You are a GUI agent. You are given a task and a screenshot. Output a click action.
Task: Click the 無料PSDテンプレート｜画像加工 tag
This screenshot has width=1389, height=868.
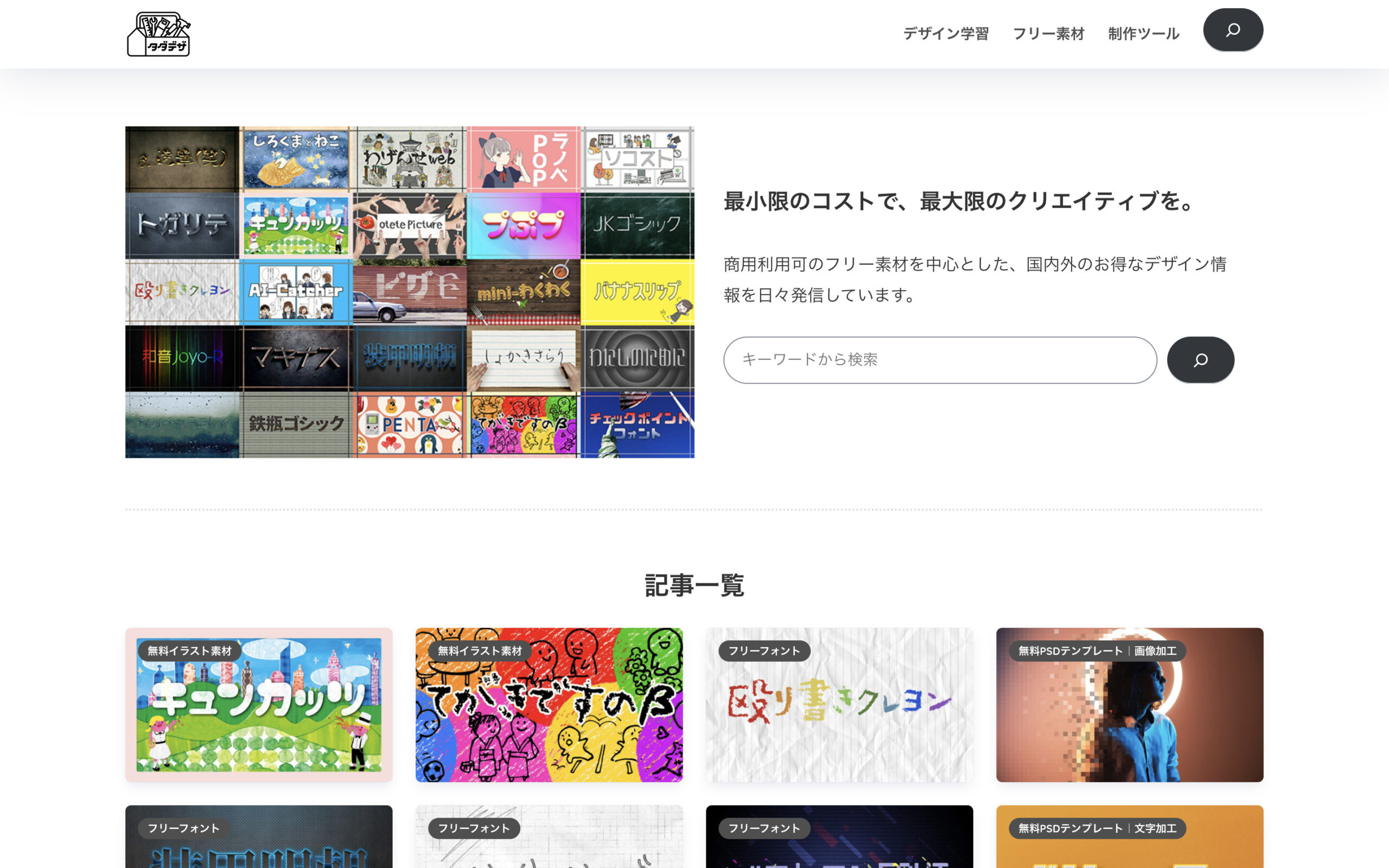(x=1097, y=650)
